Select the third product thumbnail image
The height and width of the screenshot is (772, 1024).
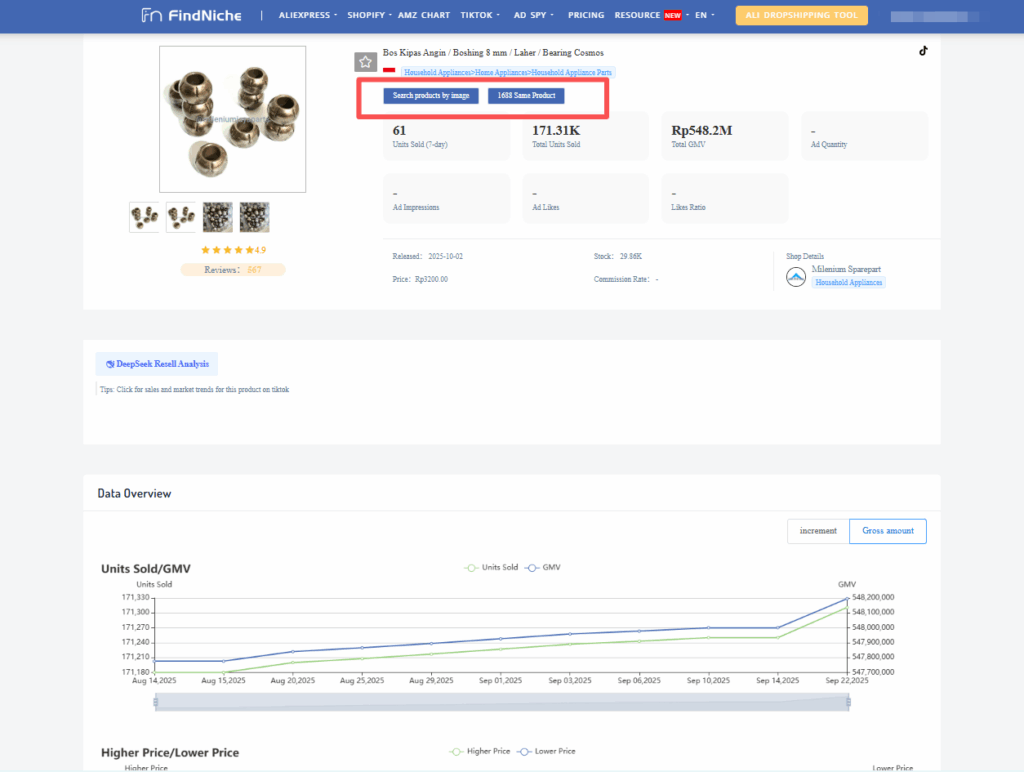[218, 217]
